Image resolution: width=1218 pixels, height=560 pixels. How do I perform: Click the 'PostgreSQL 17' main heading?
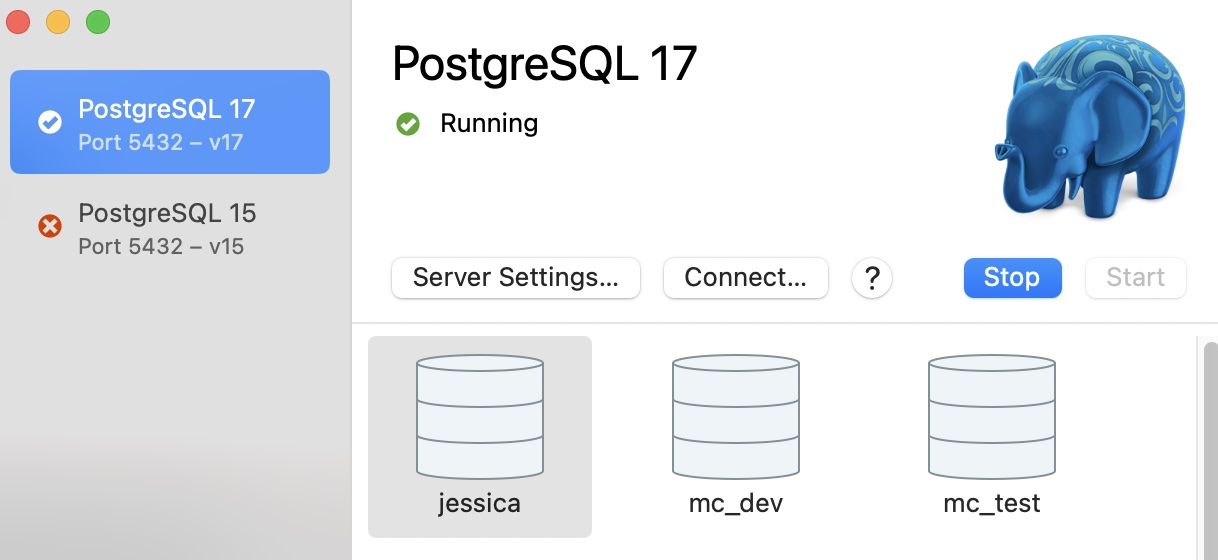tap(544, 64)
